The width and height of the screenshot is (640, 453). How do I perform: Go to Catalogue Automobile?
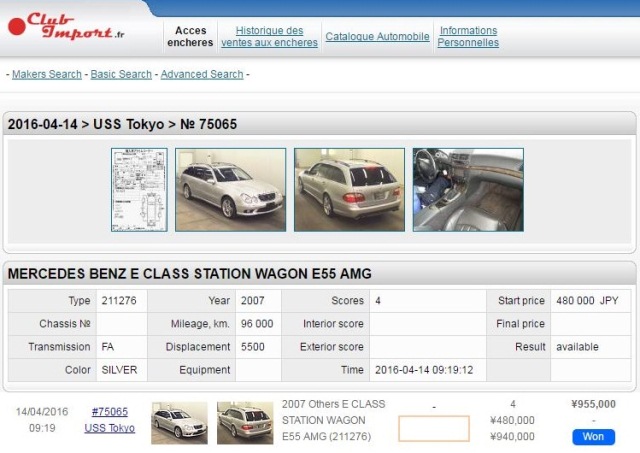377,37
